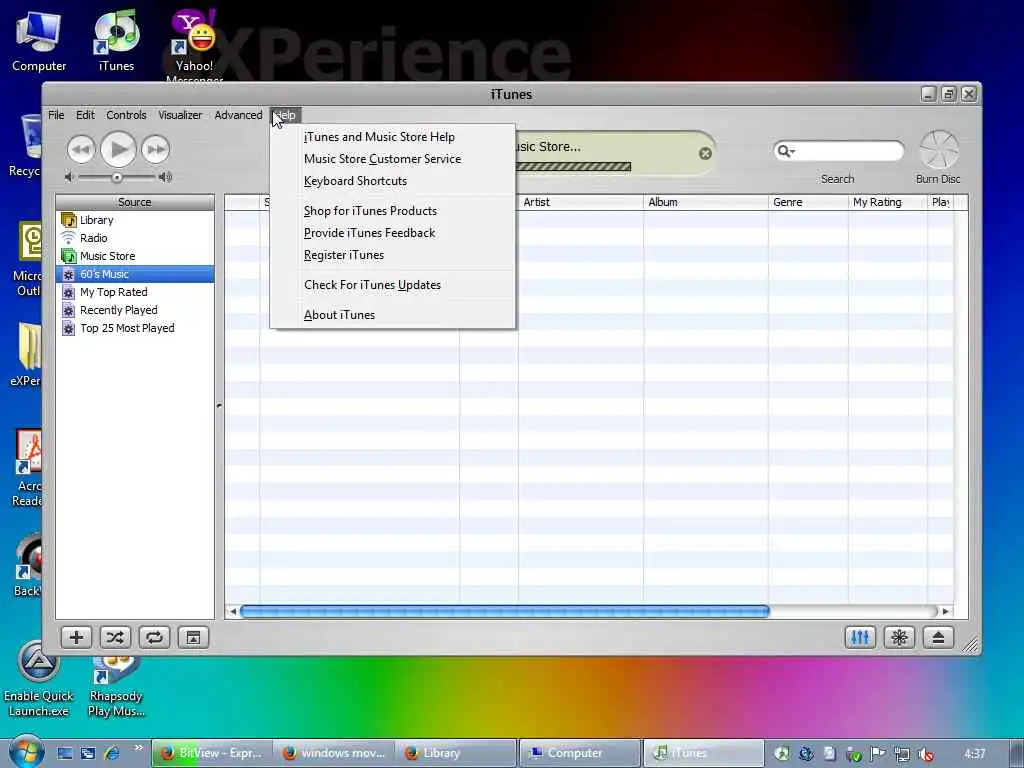The height and width of the screenshot is (768, 1024).
Task: Choose Register iTunes
Action: (x=392, y=255)
